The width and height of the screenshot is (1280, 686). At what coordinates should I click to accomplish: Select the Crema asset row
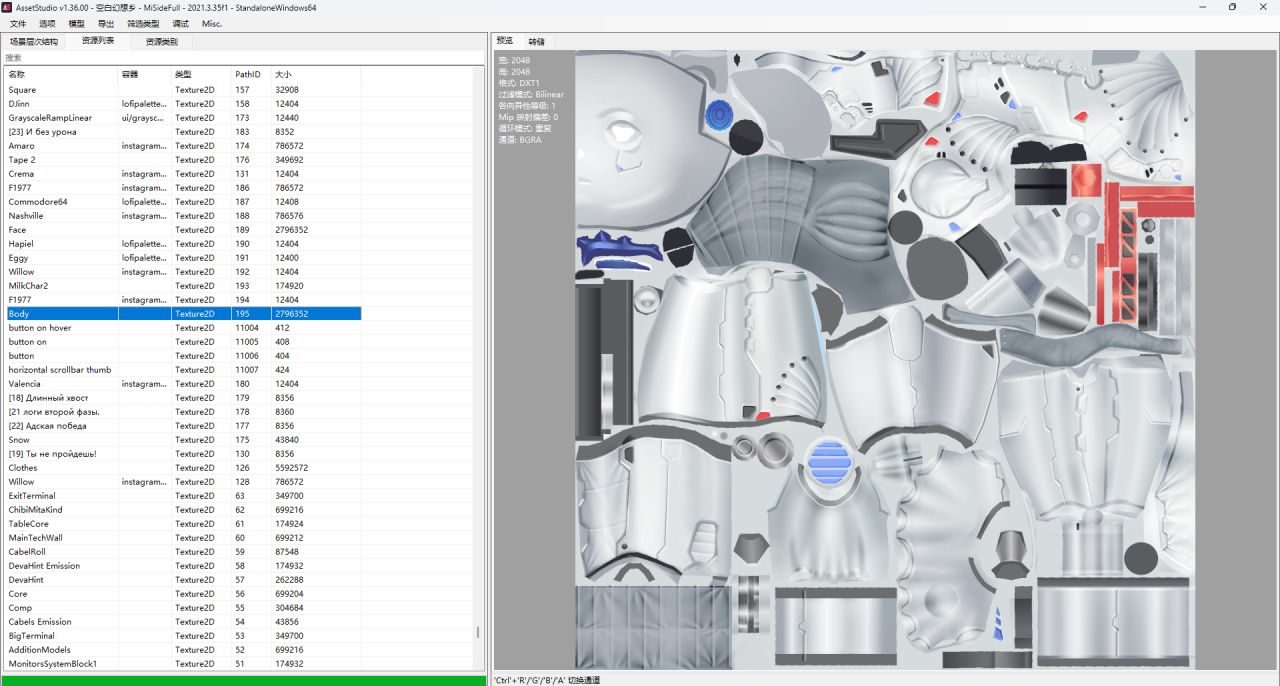pyautogui.click(x=183, y=174)
